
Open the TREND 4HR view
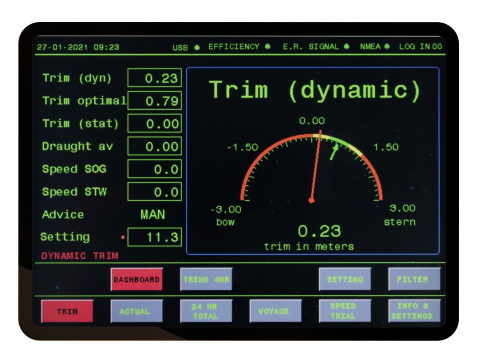[206, 279]
